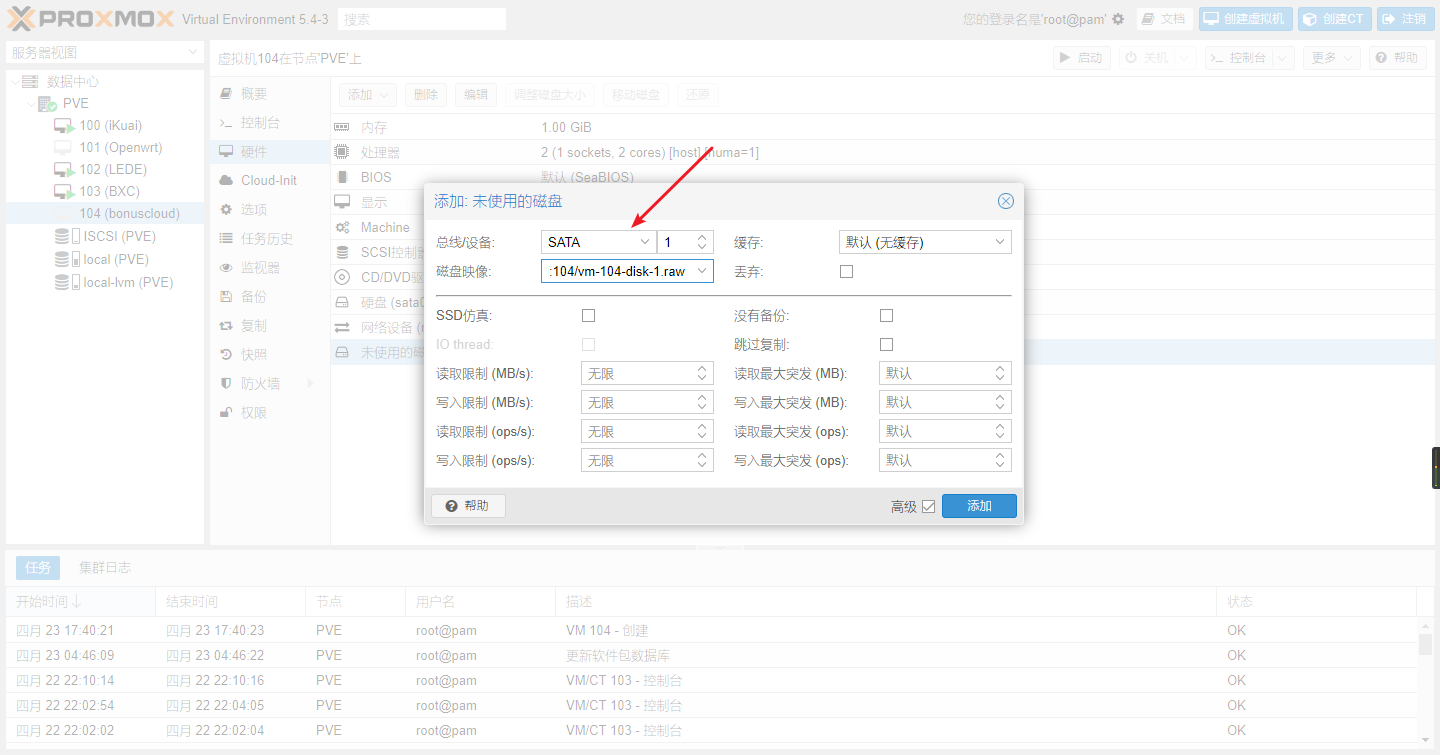Click the 读取限制 (MB/s) input field
1440x755 pixels.
pos(647,374)
